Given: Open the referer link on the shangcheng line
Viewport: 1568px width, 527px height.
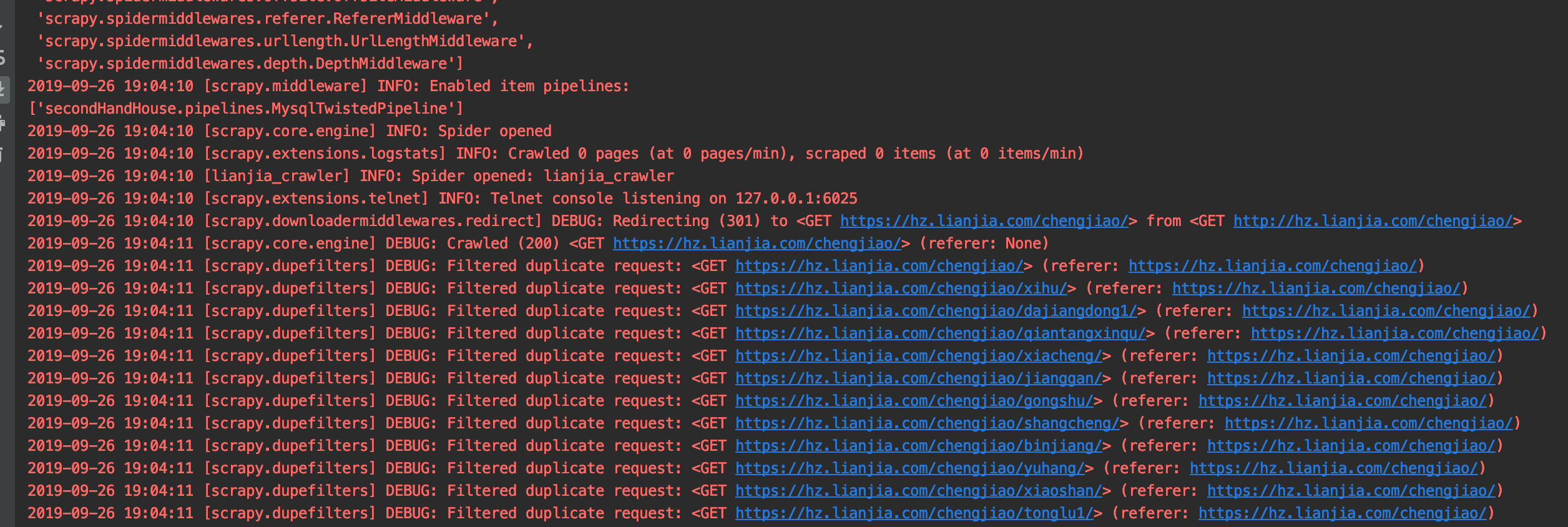Looking at the screenshot, I should tap(1369, 423).
